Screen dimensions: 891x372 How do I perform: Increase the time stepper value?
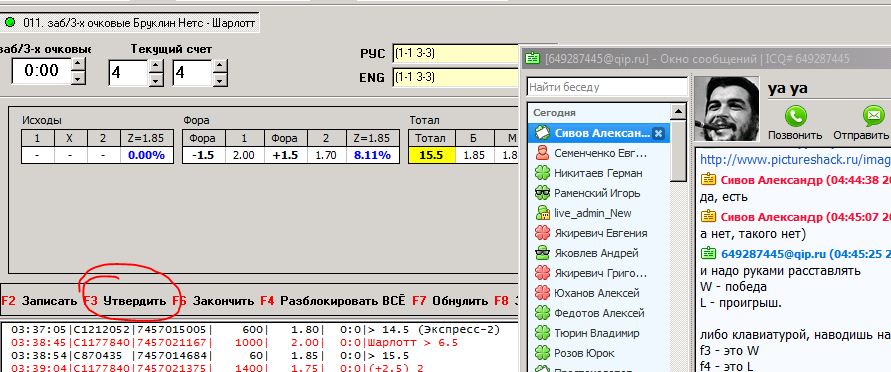78,64
